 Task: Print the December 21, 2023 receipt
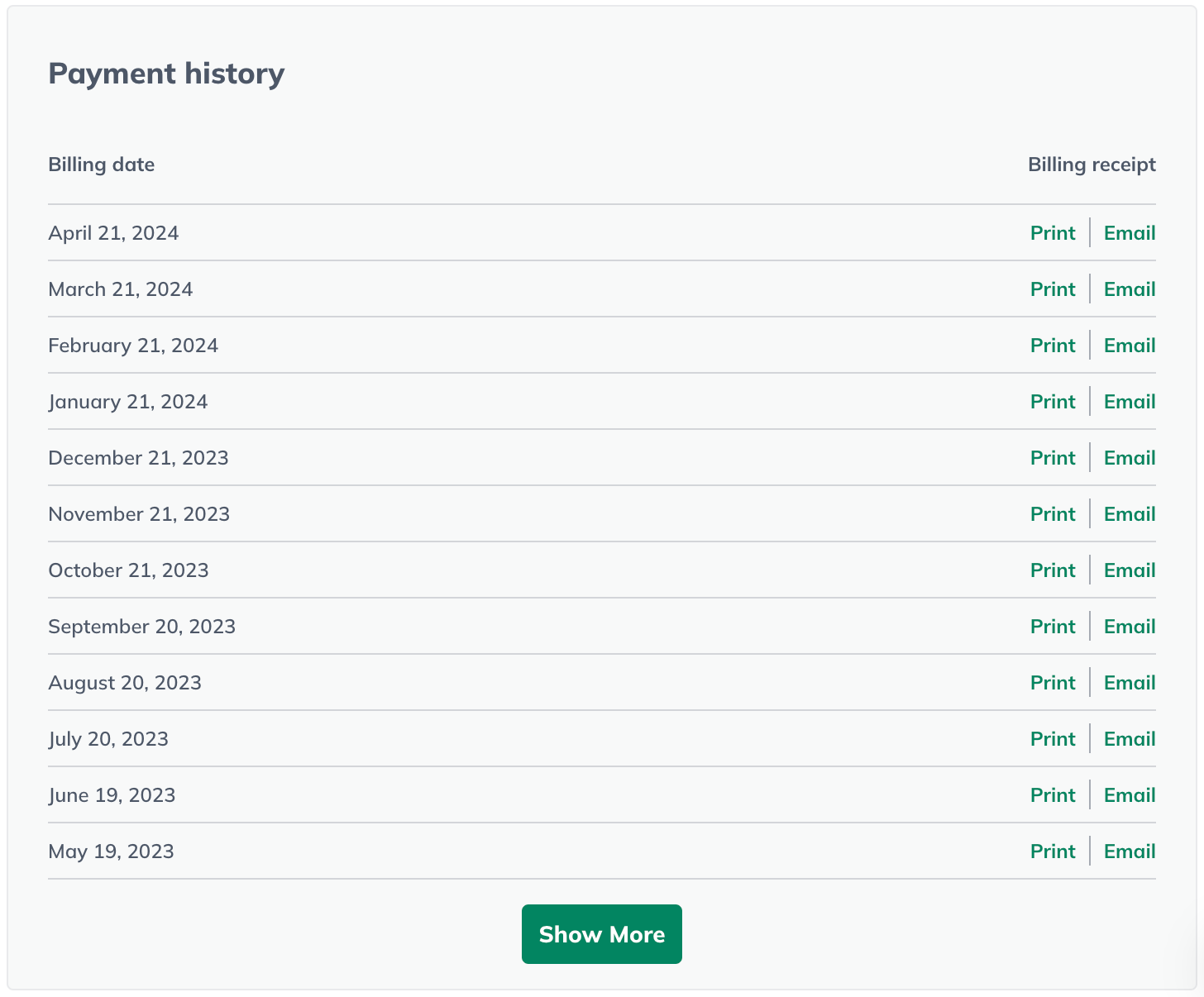(1053, 458)
